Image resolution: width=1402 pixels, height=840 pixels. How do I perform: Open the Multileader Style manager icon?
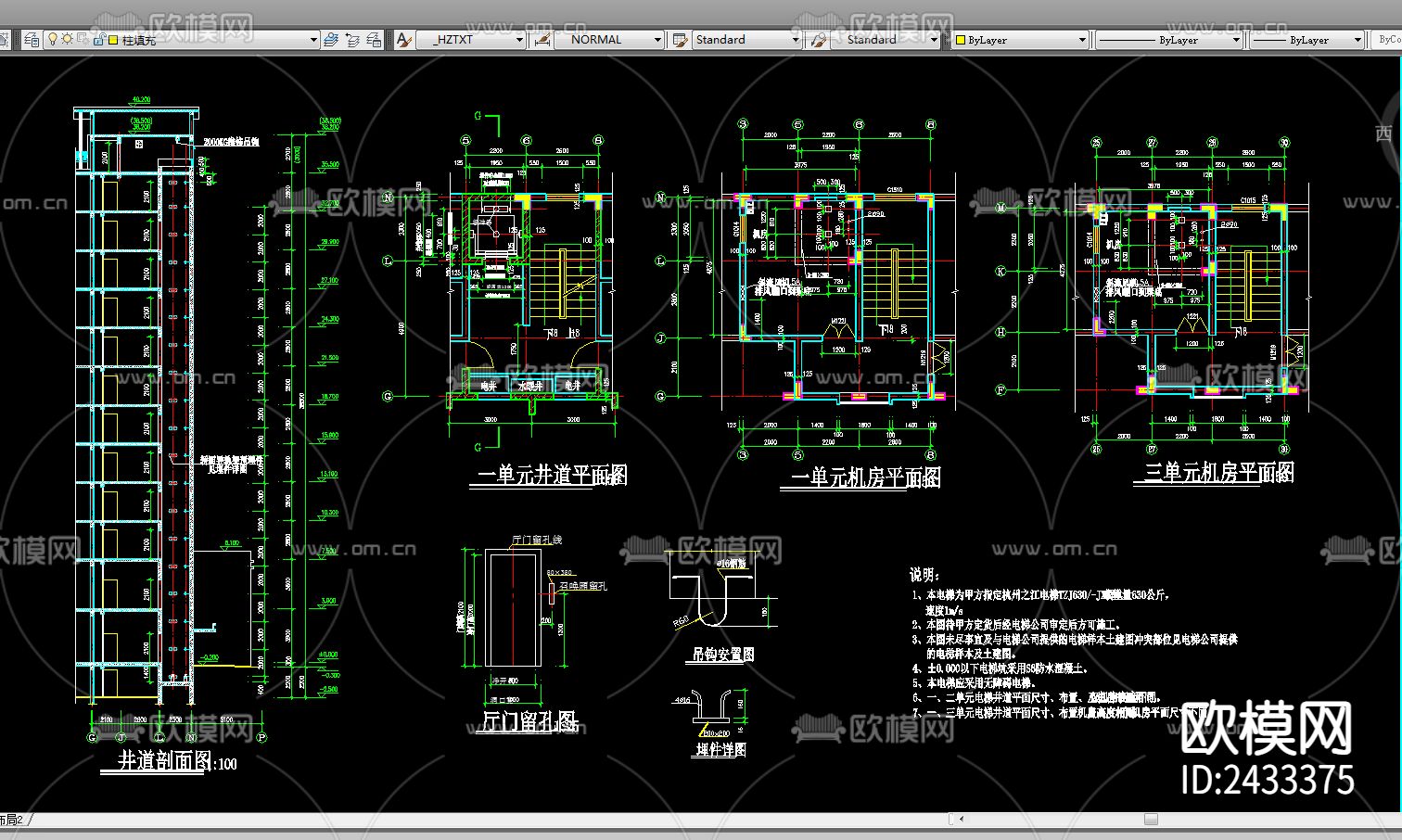(x=818, y=40)
